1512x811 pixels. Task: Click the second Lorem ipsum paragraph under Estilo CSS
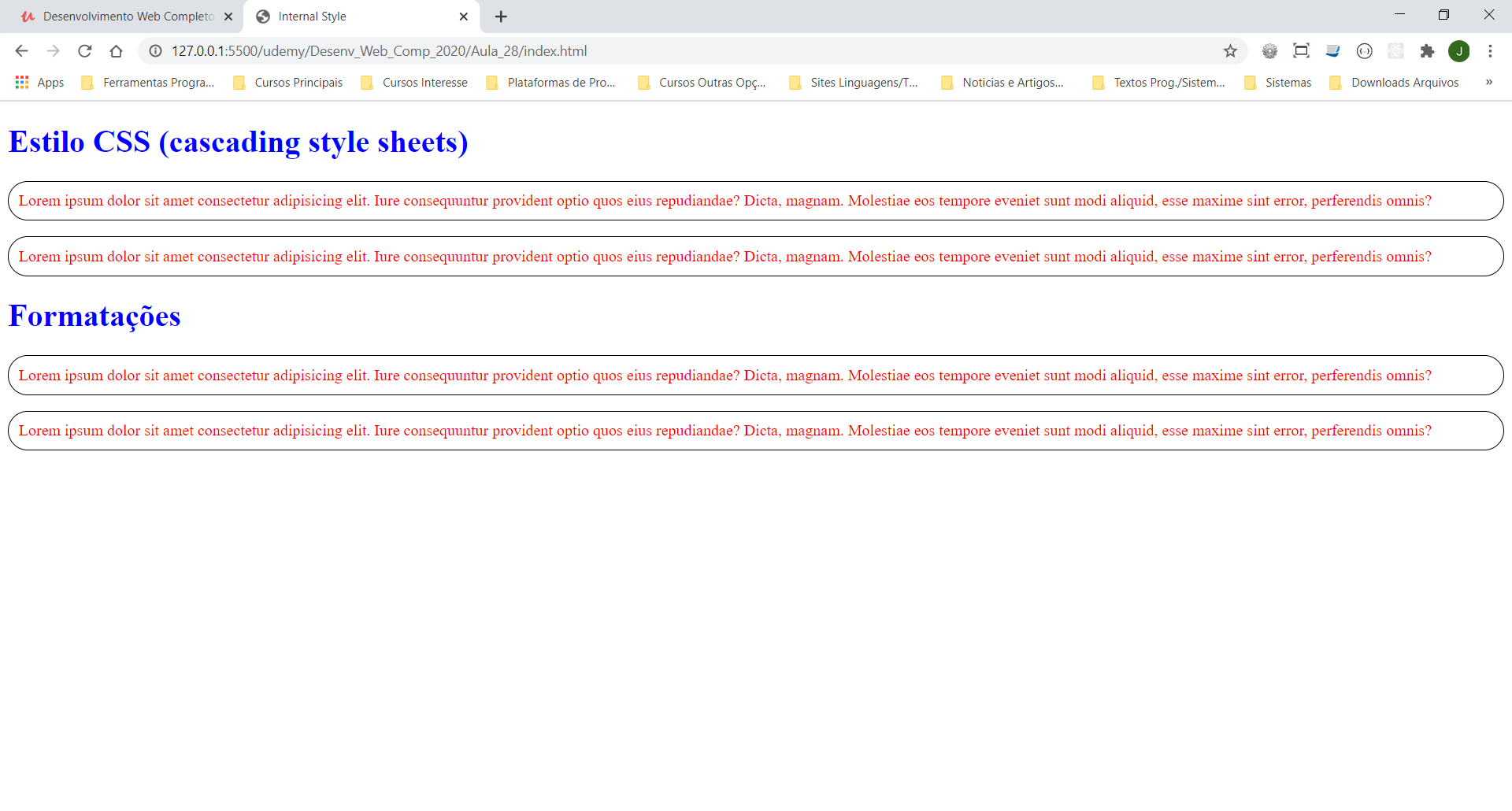[x=756, y=257]
